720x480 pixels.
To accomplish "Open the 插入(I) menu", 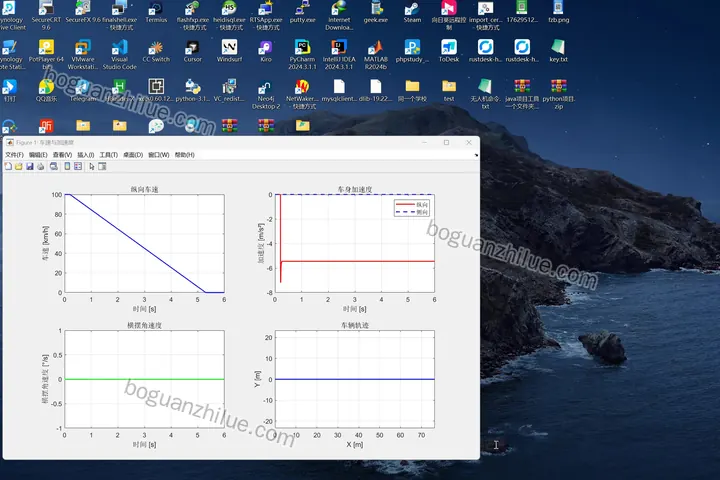I will (85, 155).
